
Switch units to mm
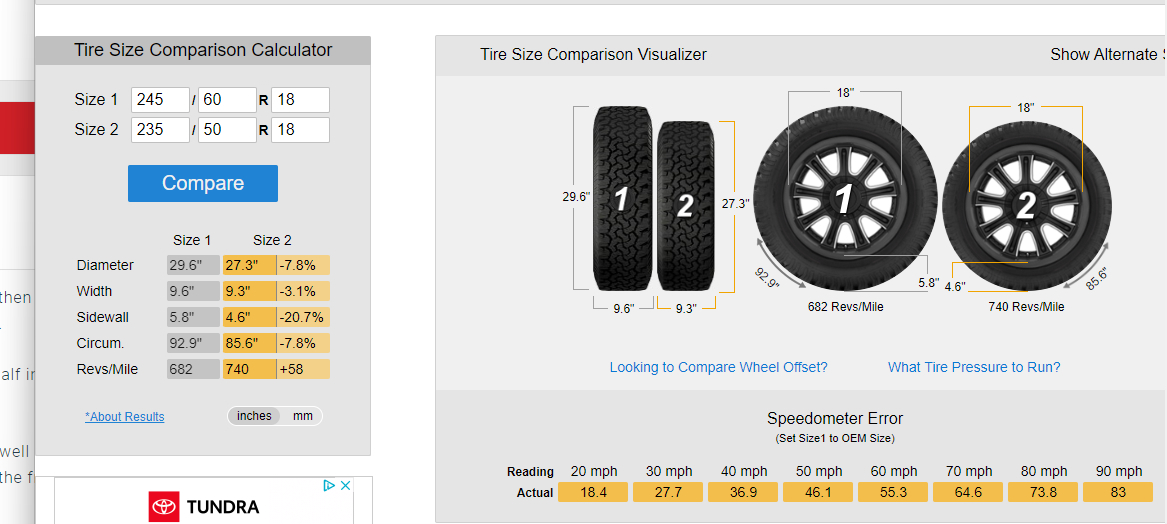coord(303,416)
